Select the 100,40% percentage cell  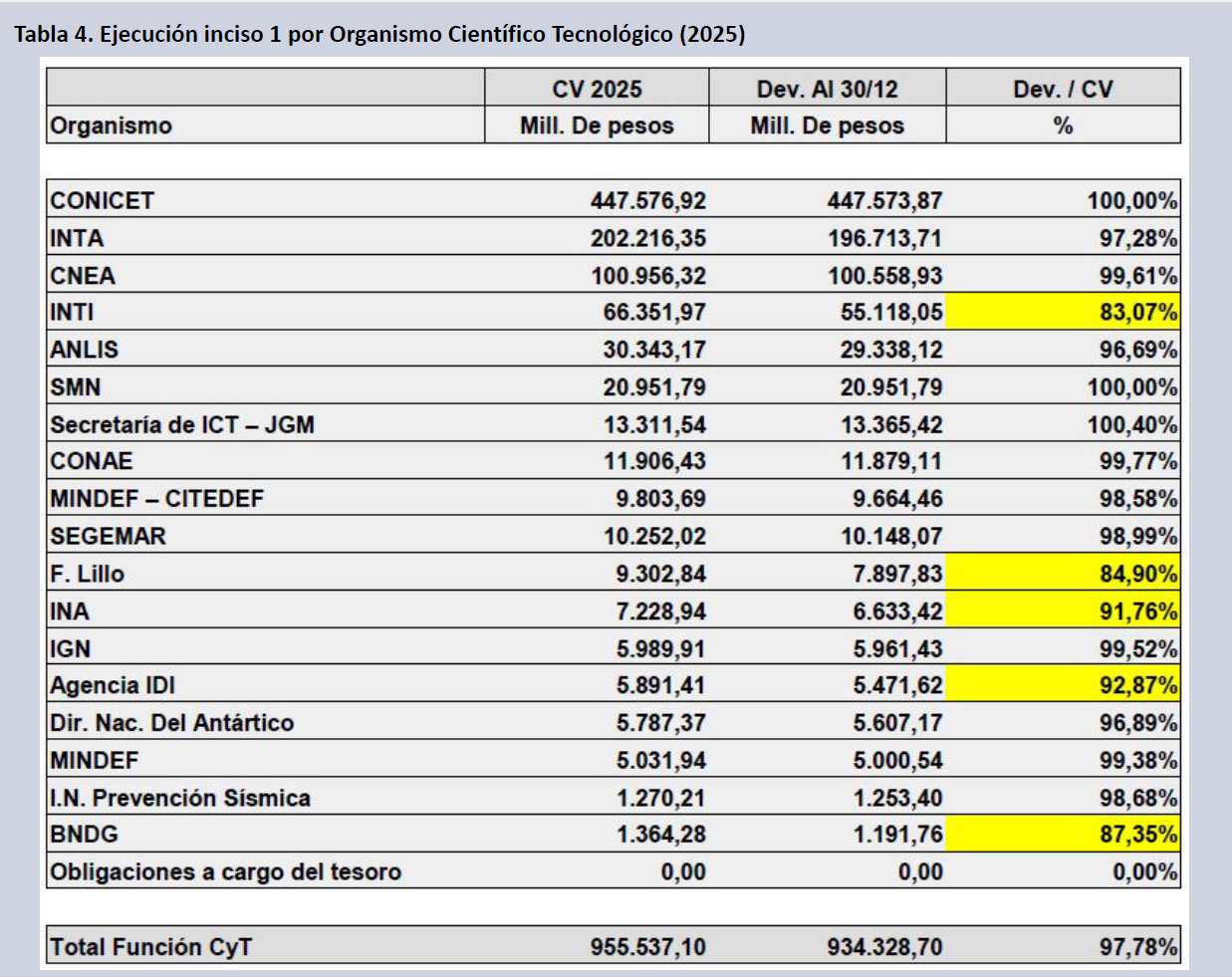[1131, 424]
